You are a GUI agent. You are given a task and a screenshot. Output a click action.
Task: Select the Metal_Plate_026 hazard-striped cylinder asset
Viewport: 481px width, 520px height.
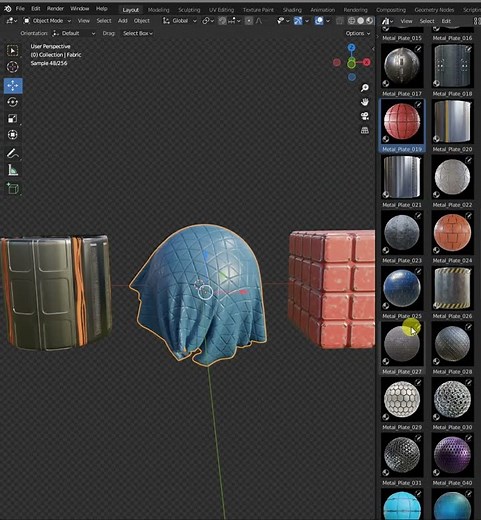pos(452,288)
